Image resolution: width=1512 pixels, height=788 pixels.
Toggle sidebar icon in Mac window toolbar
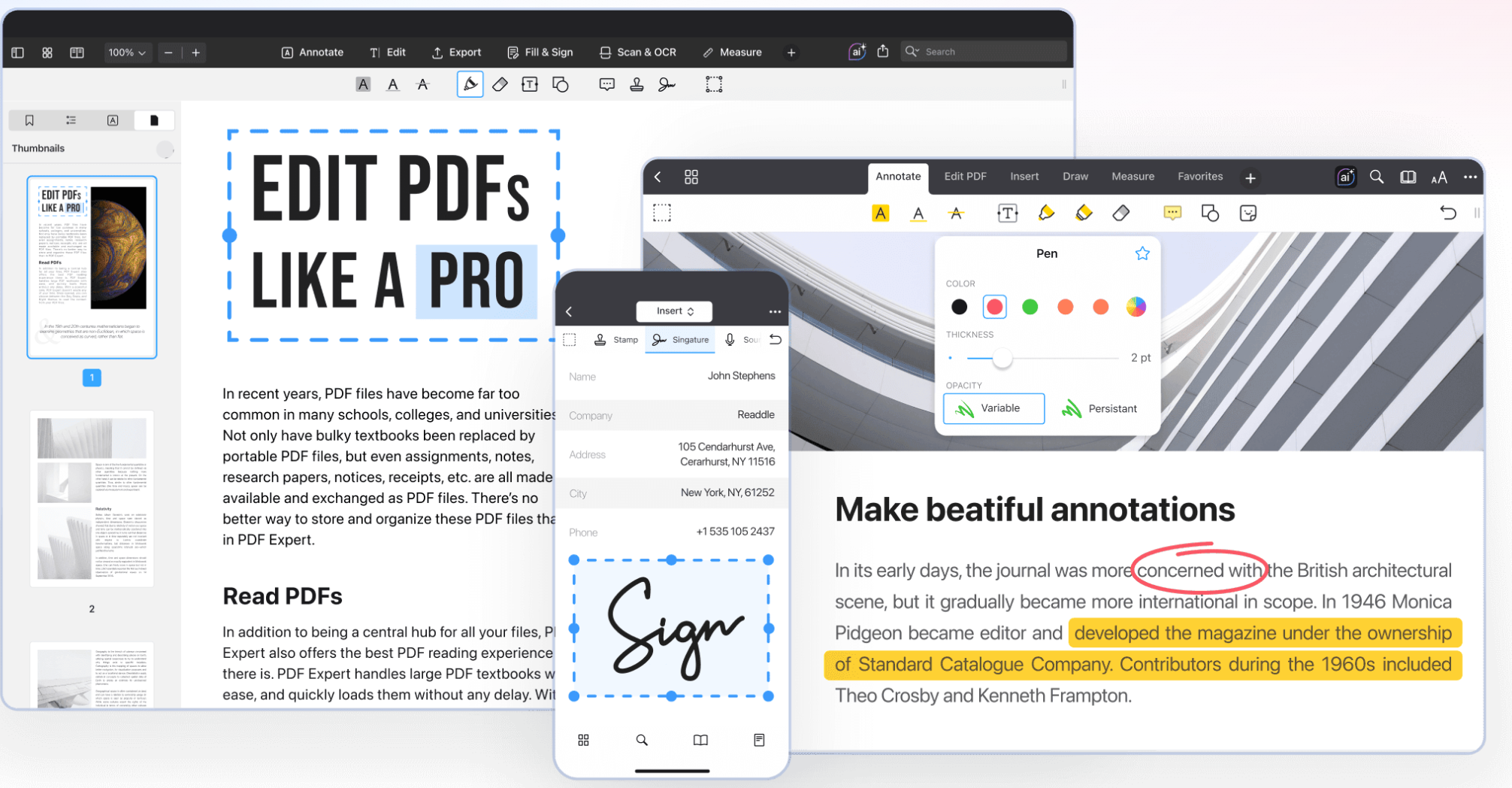coord(18,53)
